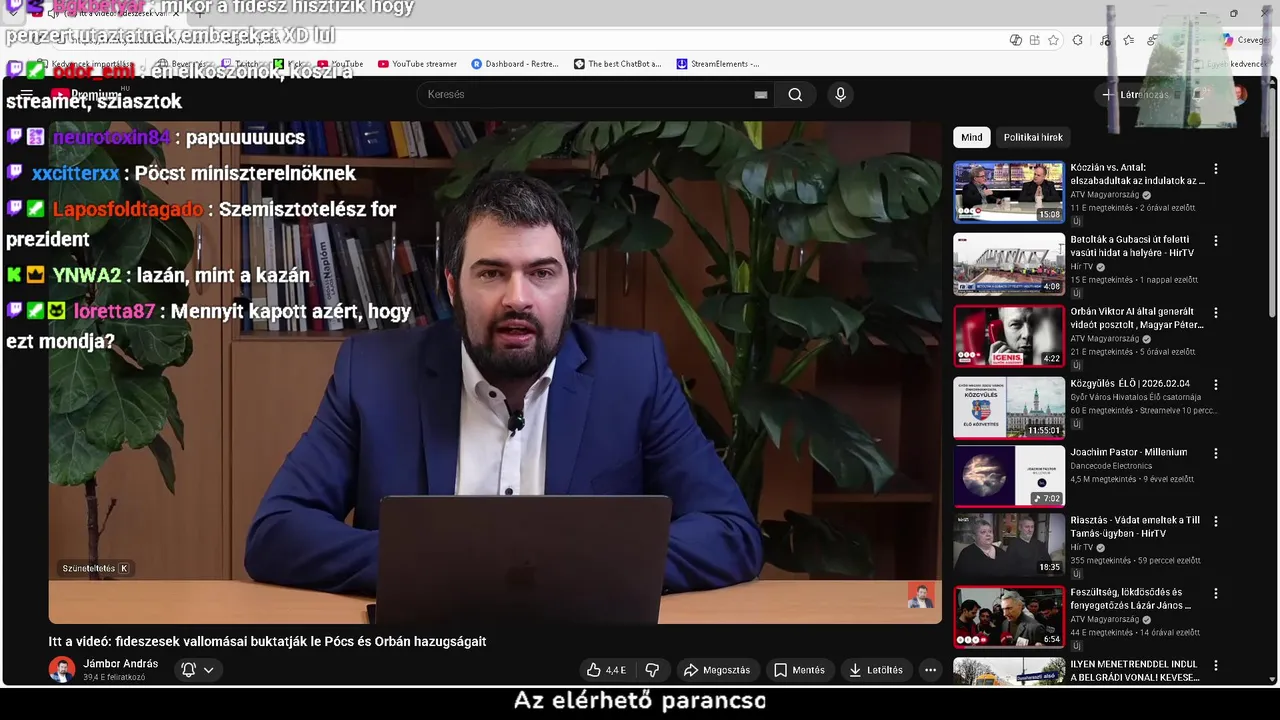This screenshot has height=720, width=1280.
Task: Open more actions ellipsis under the video
Action: click(x=930, y=670)
